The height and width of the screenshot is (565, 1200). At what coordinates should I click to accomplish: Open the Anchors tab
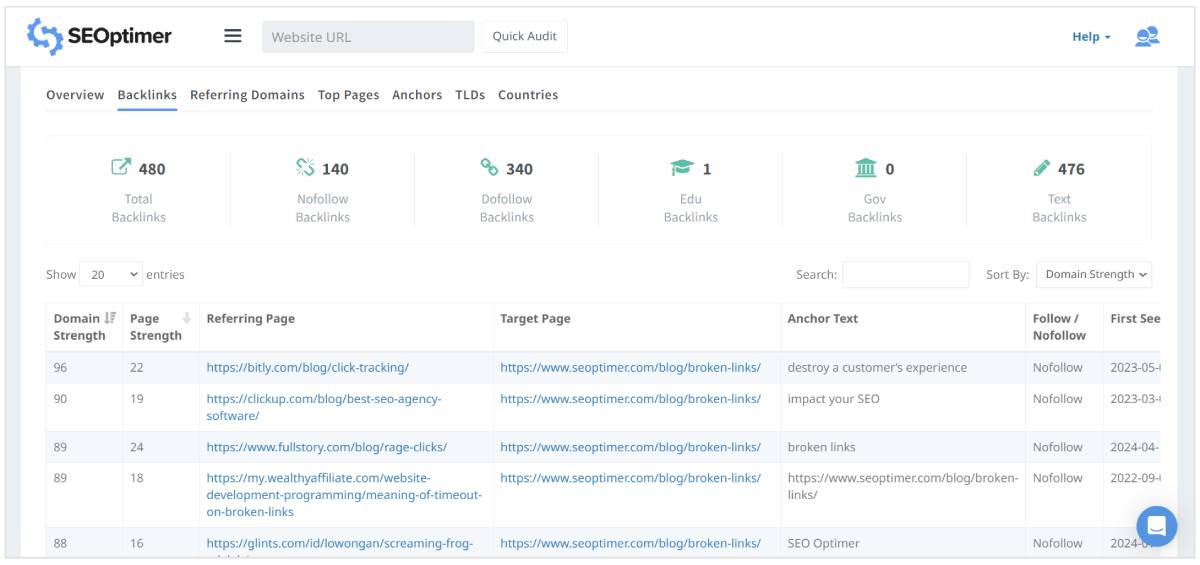(x=417, y=95)
